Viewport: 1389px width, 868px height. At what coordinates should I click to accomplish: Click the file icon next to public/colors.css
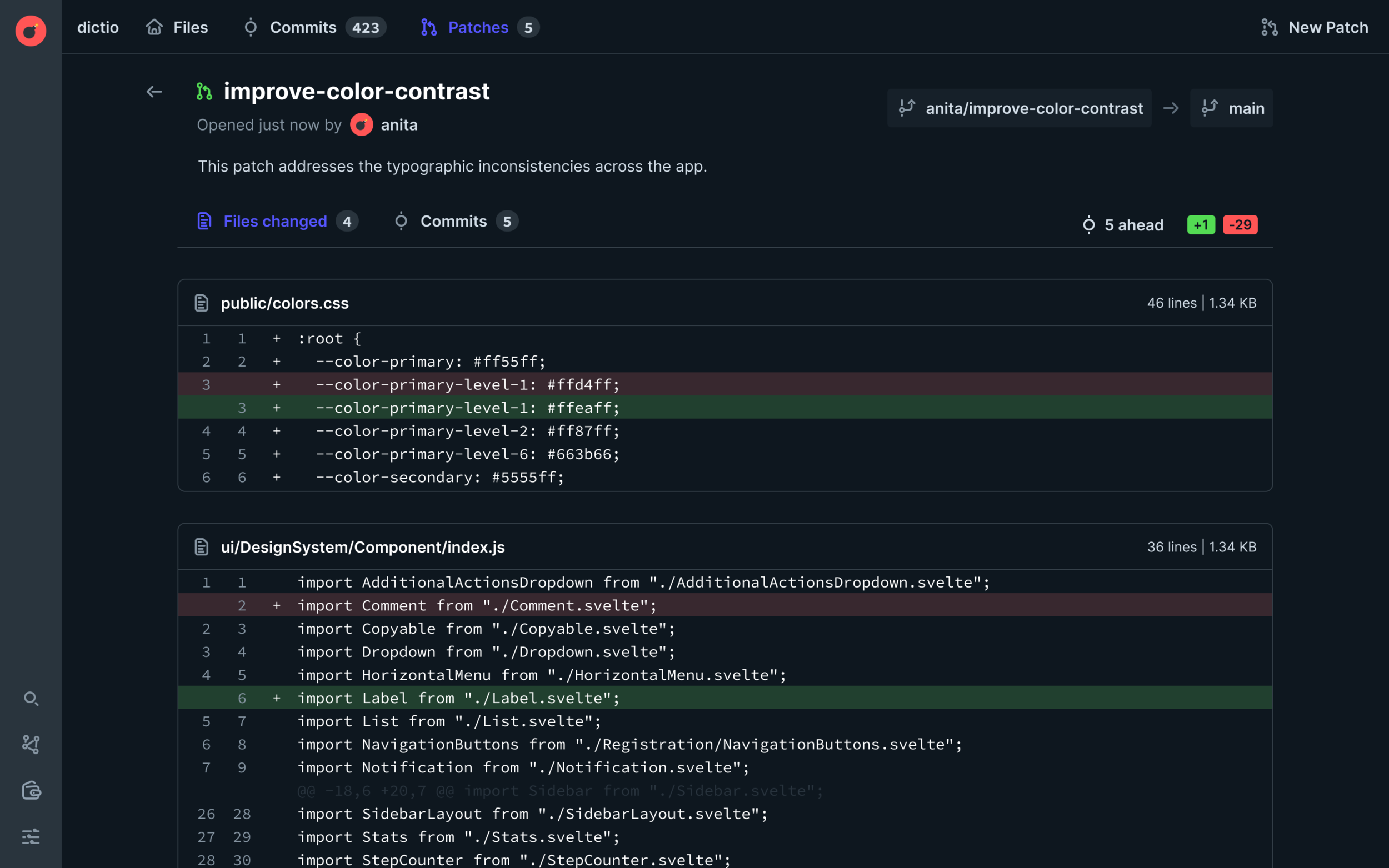(202, 303)
